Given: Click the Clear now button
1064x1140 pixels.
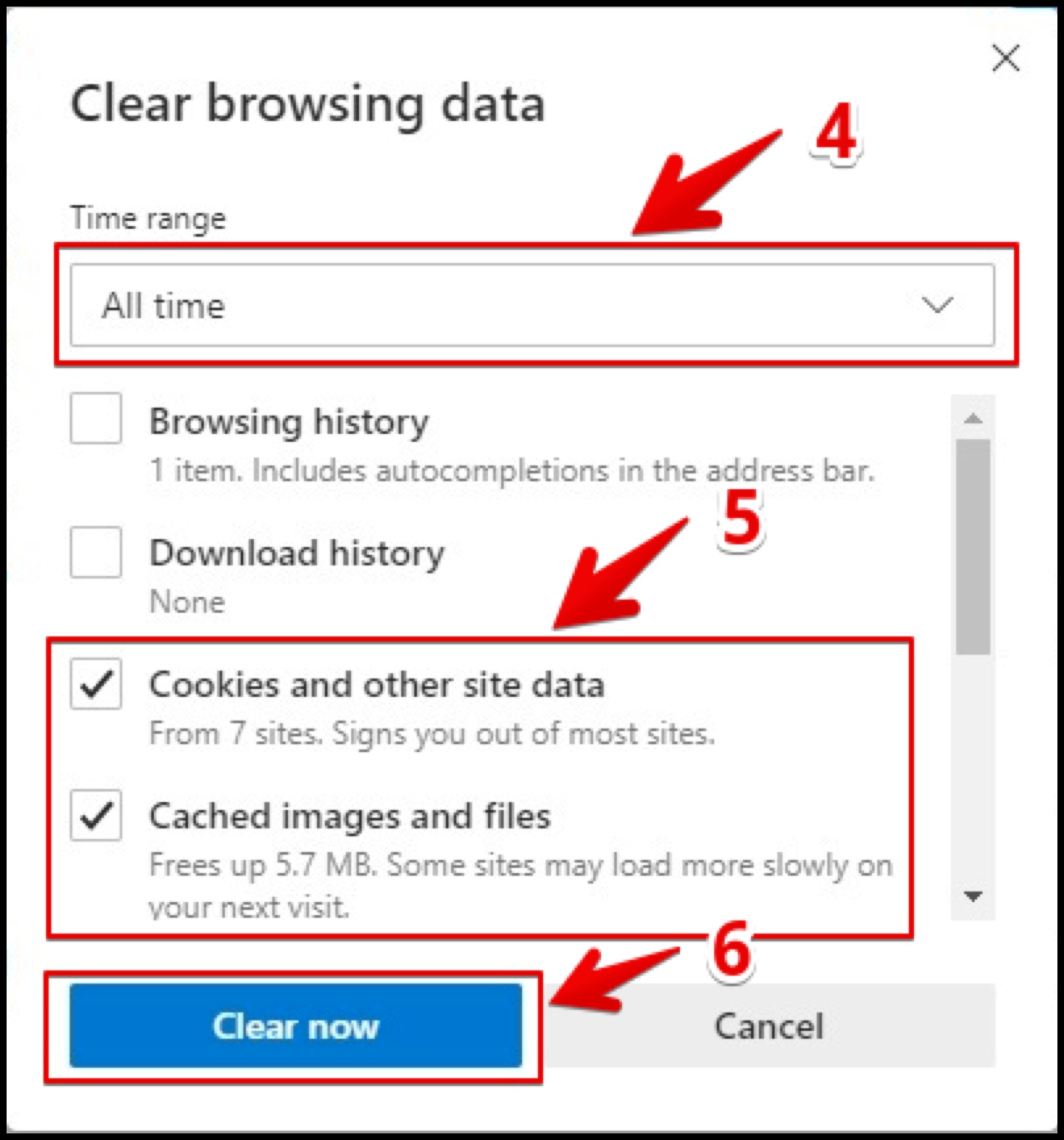Looking at the screenshot, I should coord(296,1026).
